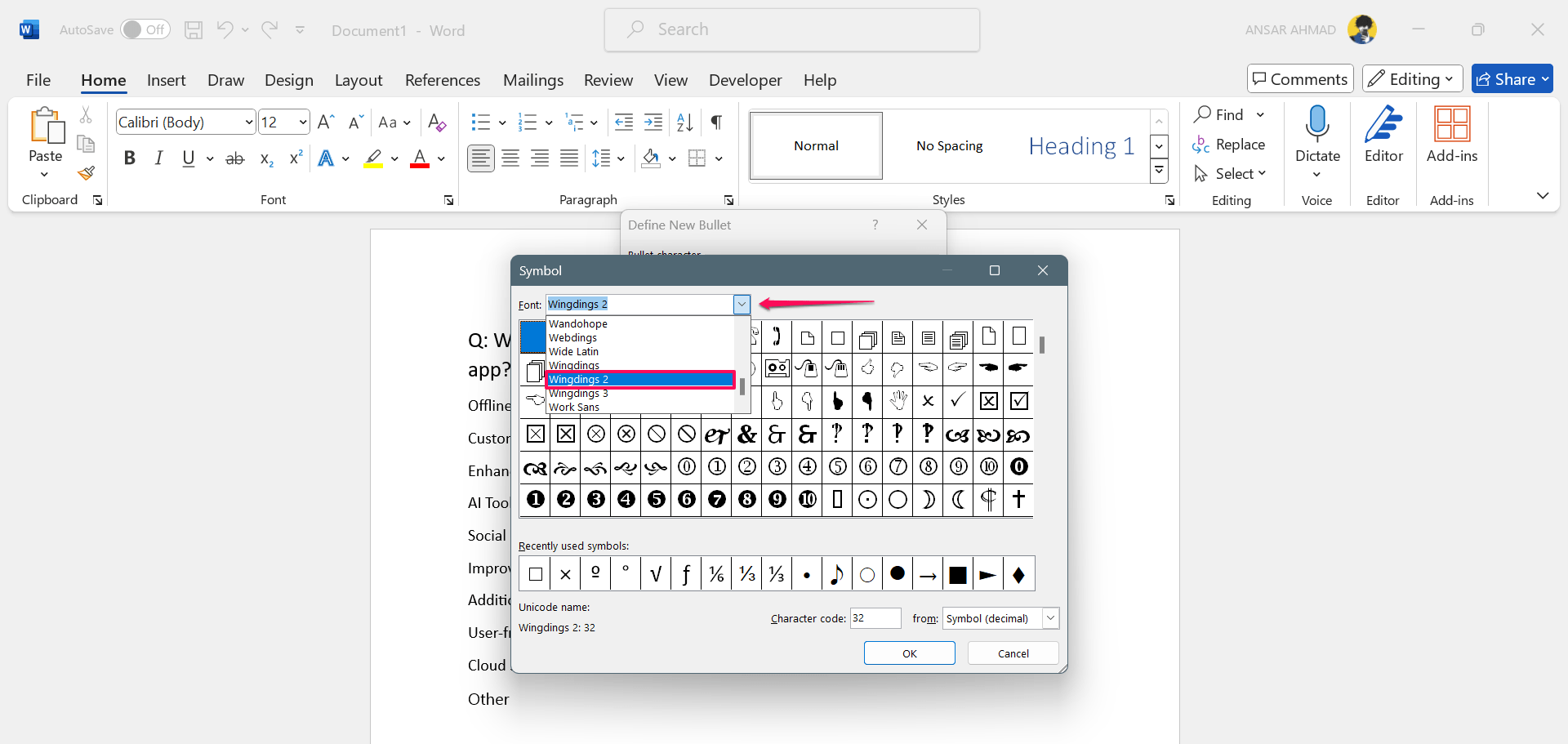Apply paragraph shading color
This screenshot has width=1568, height=744.
click(651, 158)
